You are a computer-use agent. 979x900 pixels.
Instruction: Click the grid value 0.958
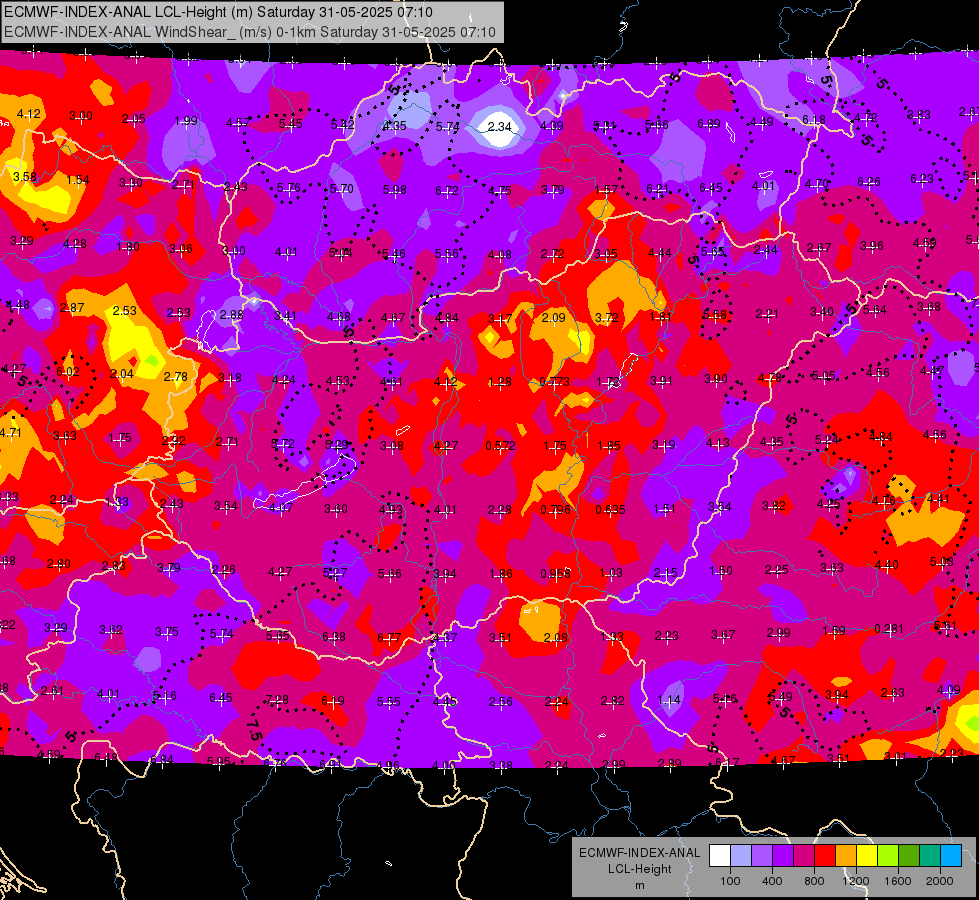click(x=556, y=573)
